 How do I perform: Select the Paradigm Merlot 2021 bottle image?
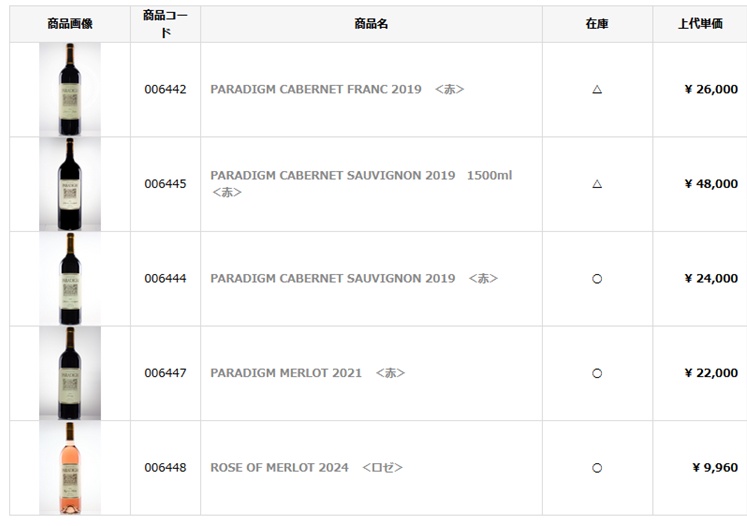(x=69, y=373)
